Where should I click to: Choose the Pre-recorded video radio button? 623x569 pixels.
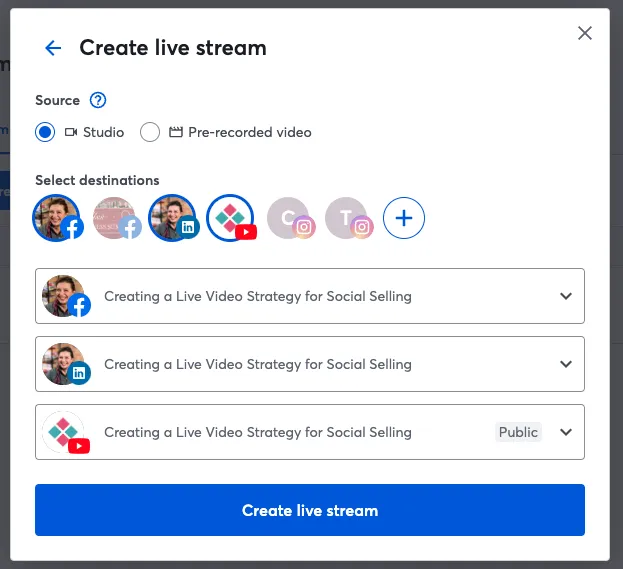(150, 132)
